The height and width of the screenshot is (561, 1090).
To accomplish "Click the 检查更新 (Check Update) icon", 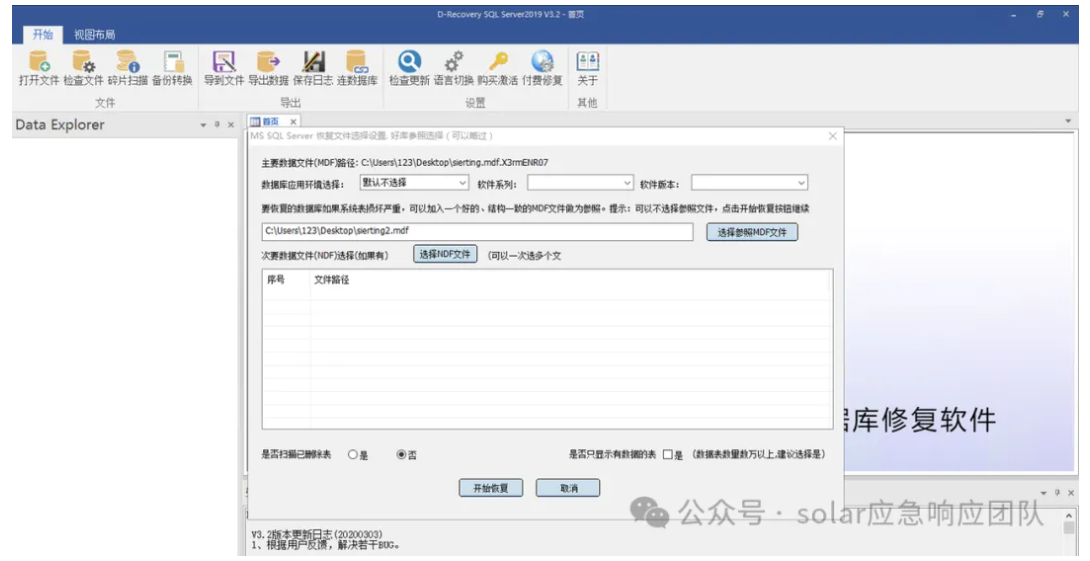I will (x=409, y=66).
